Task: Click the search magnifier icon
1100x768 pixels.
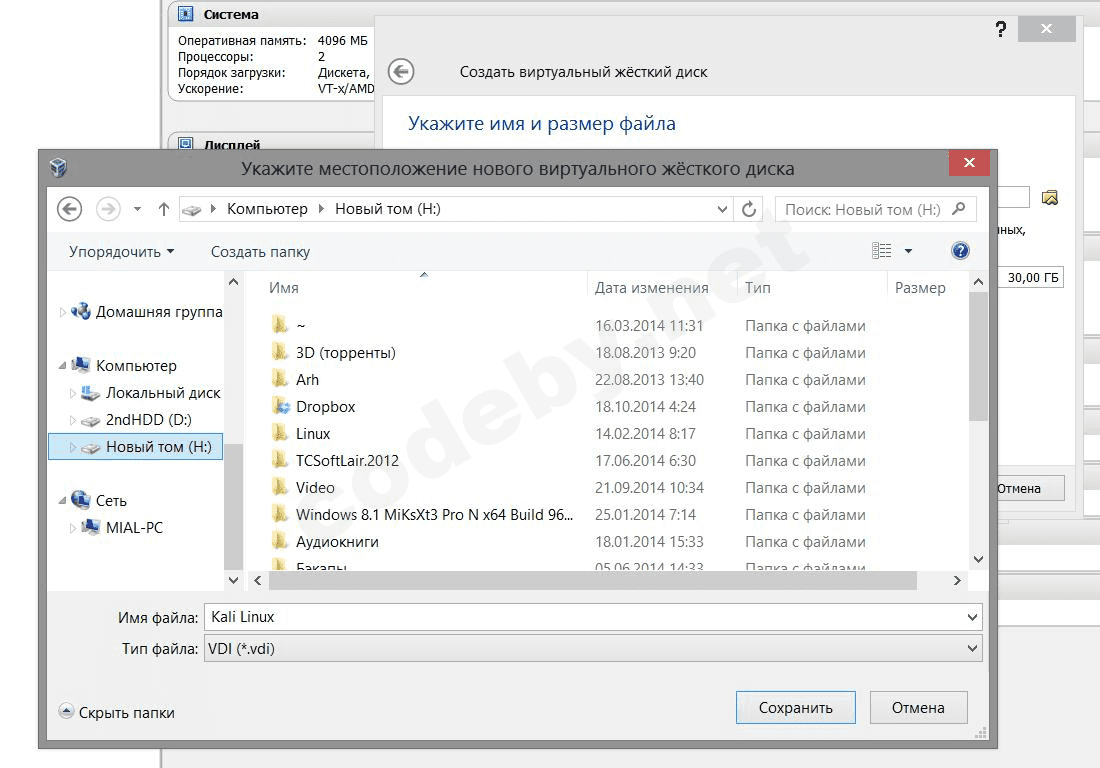Action: tap(958, 209)
